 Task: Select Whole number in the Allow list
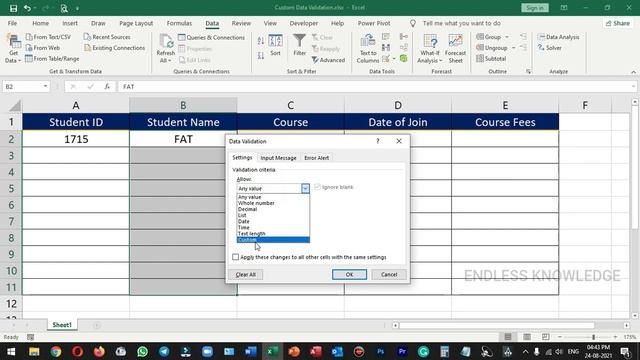pyautogui.click(x=273, y=203)
